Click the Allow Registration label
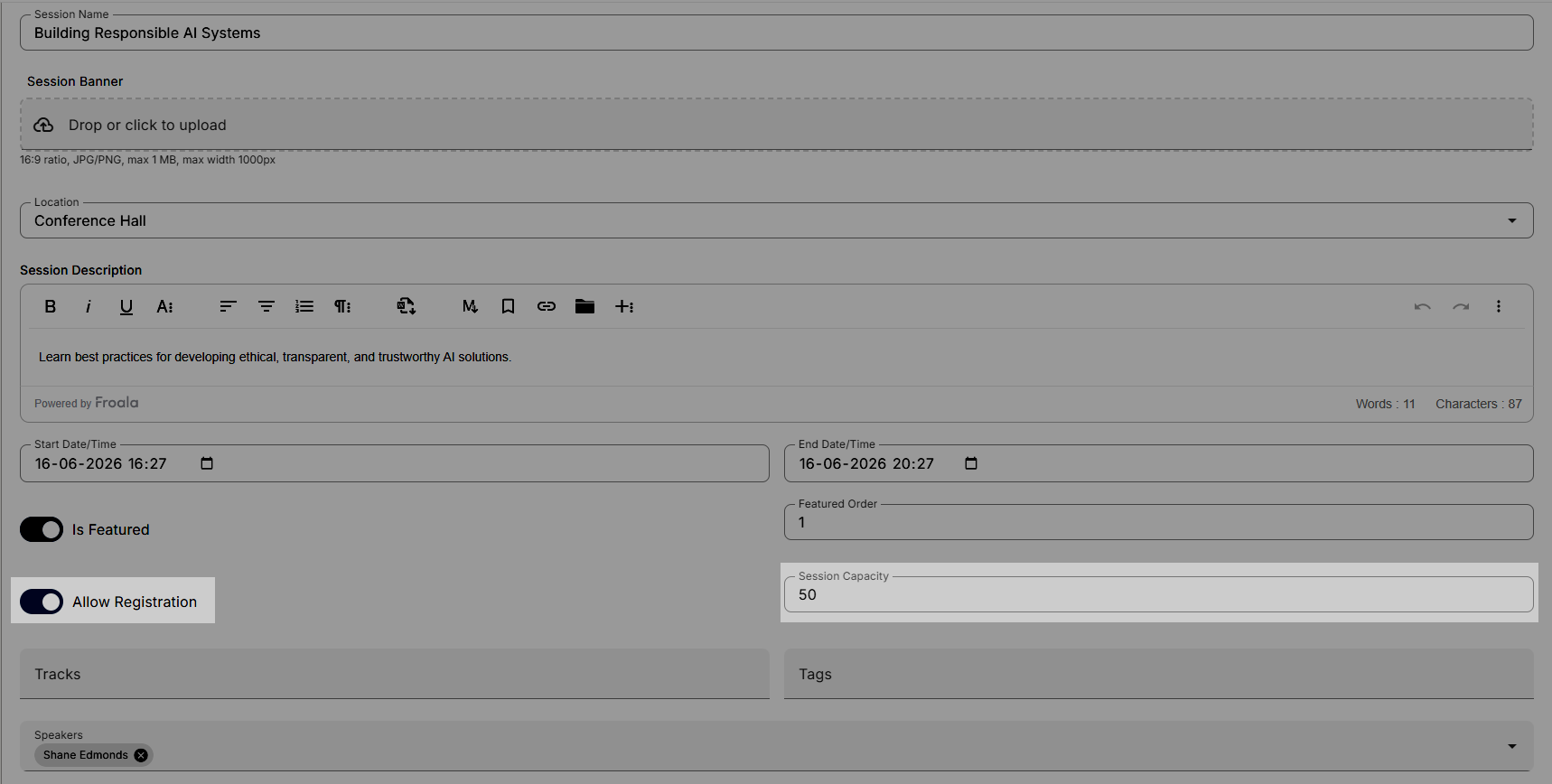 (135, 602)
